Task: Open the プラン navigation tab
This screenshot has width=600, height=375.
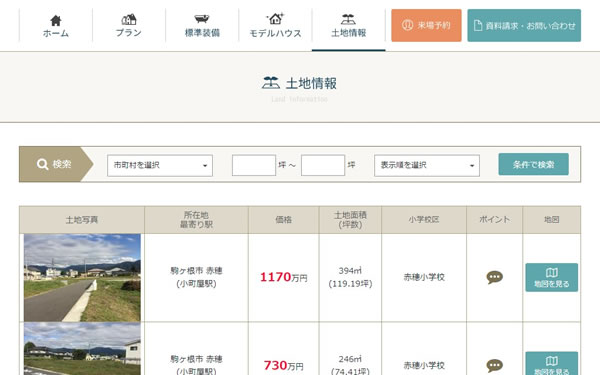Action: click(x=129, y=26)
